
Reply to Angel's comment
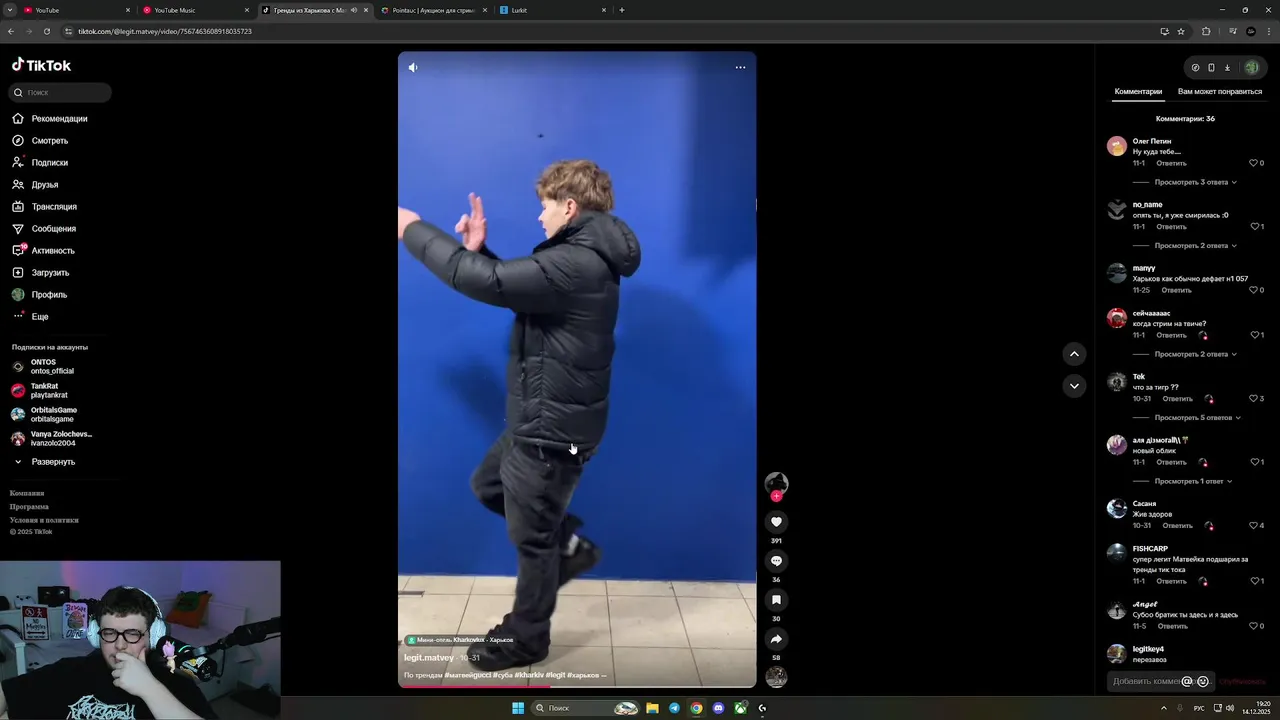[x=1172, y=626]
